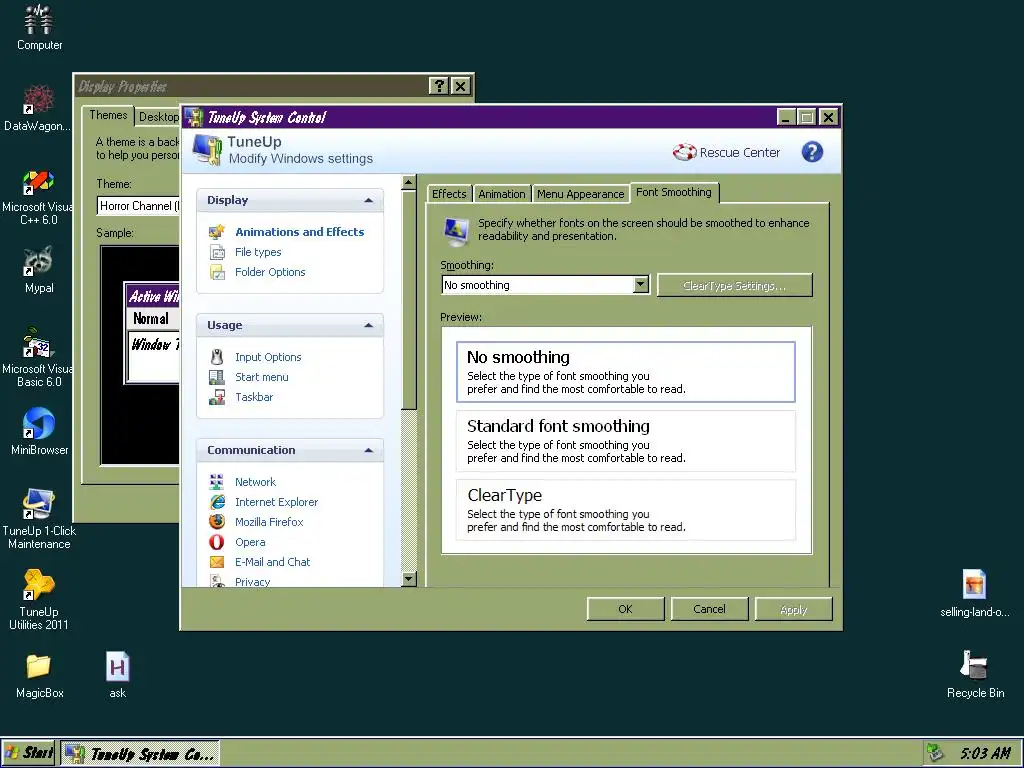Screen dimensions: 1024x768
Task: Click Display Properties help question button
Action: [439, 86]
